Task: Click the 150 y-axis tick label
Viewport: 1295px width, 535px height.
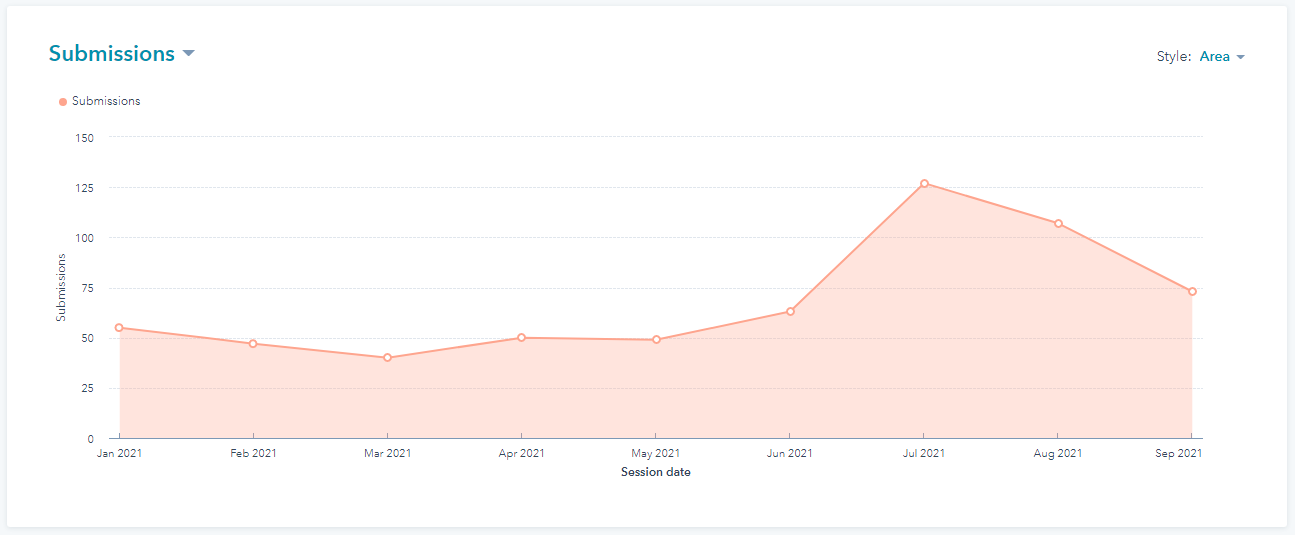Action: [84, 138]
